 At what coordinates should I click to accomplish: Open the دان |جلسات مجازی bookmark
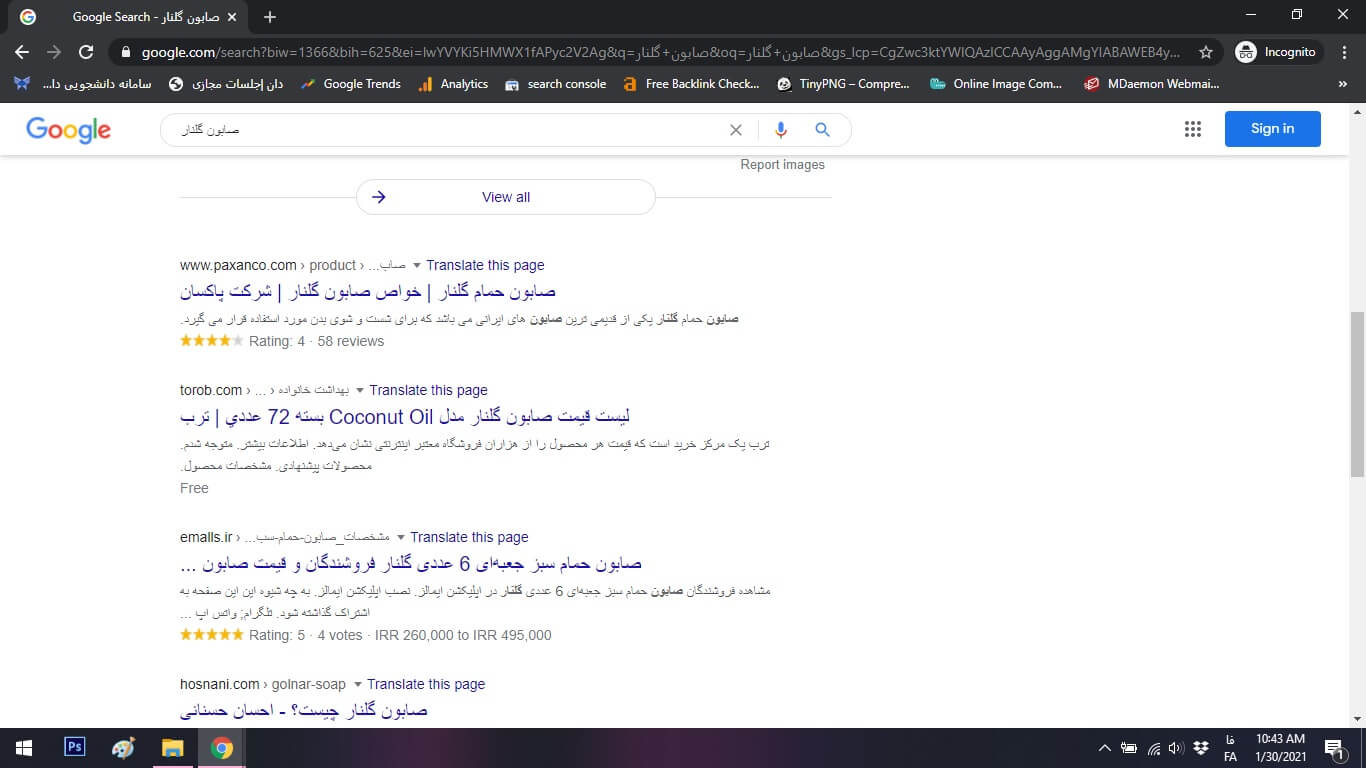click(226, 84)
